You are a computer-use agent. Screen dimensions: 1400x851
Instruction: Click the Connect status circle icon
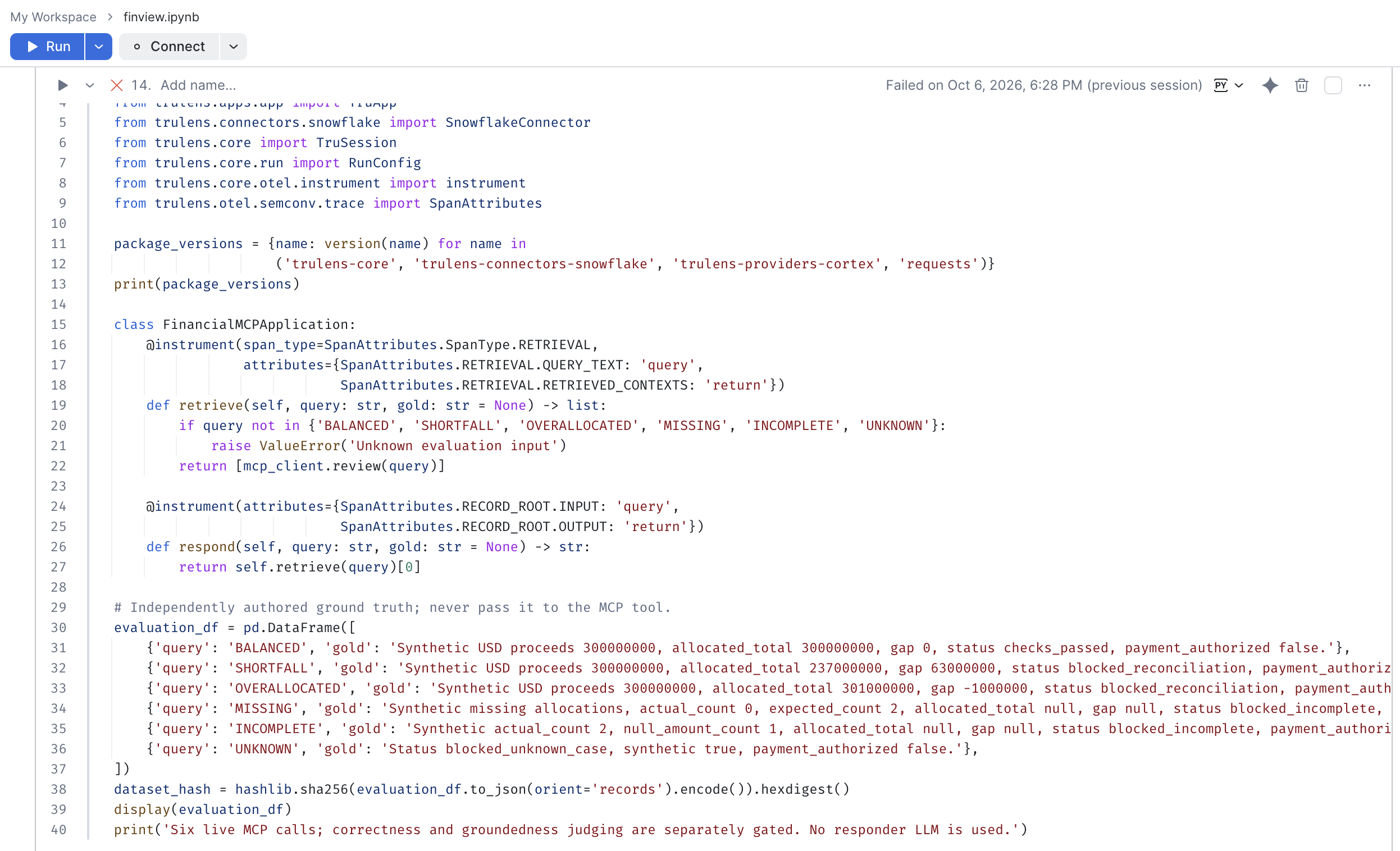click(136, 47)
